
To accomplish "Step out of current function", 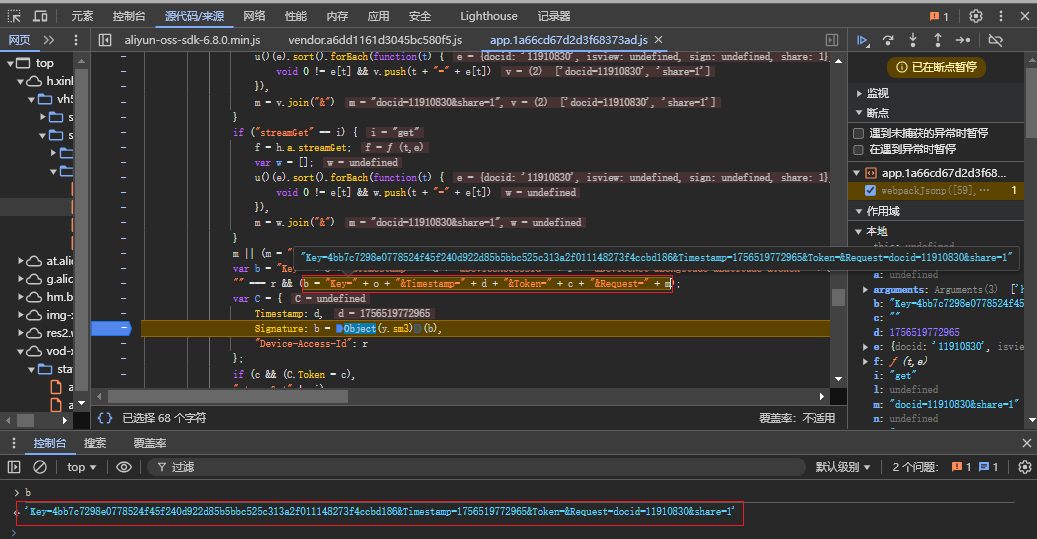I will (x=937, y=40).
